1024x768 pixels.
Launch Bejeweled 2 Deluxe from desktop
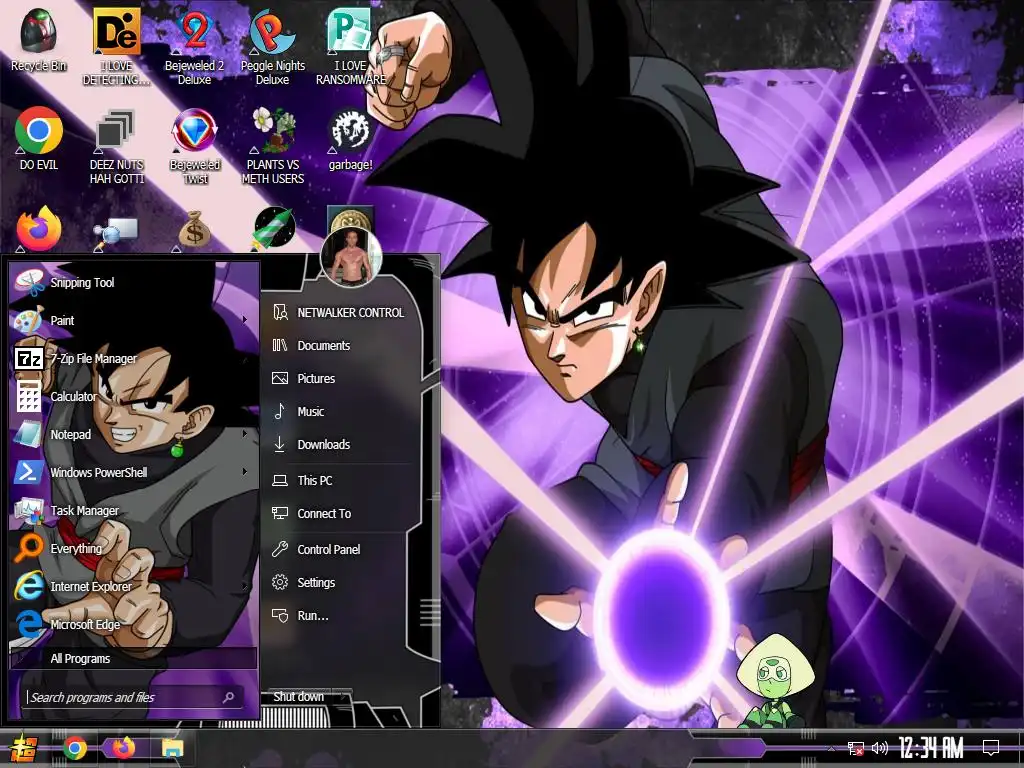(194, 47)
